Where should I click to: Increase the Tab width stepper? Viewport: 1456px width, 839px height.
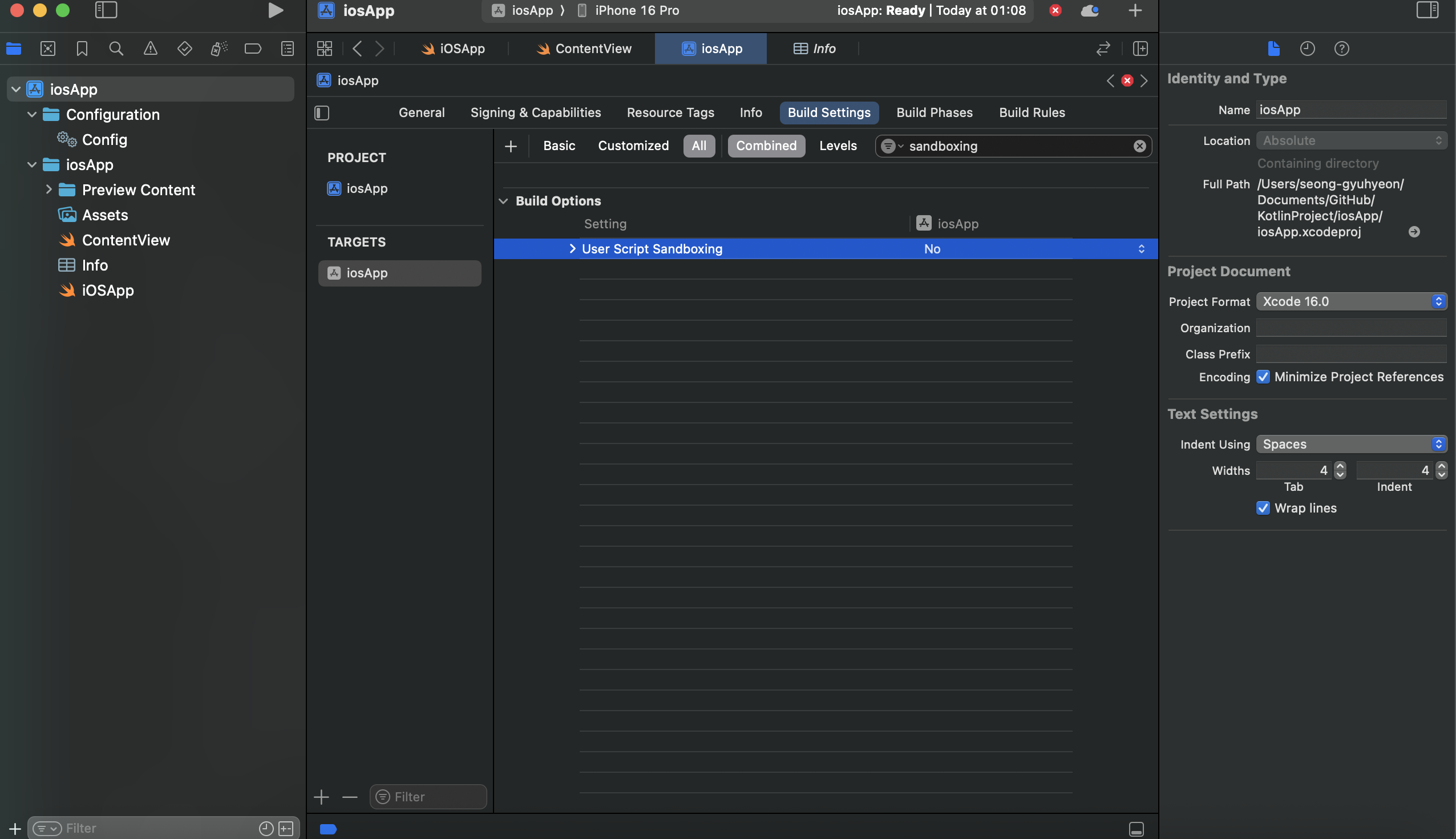click(1340, 466)
